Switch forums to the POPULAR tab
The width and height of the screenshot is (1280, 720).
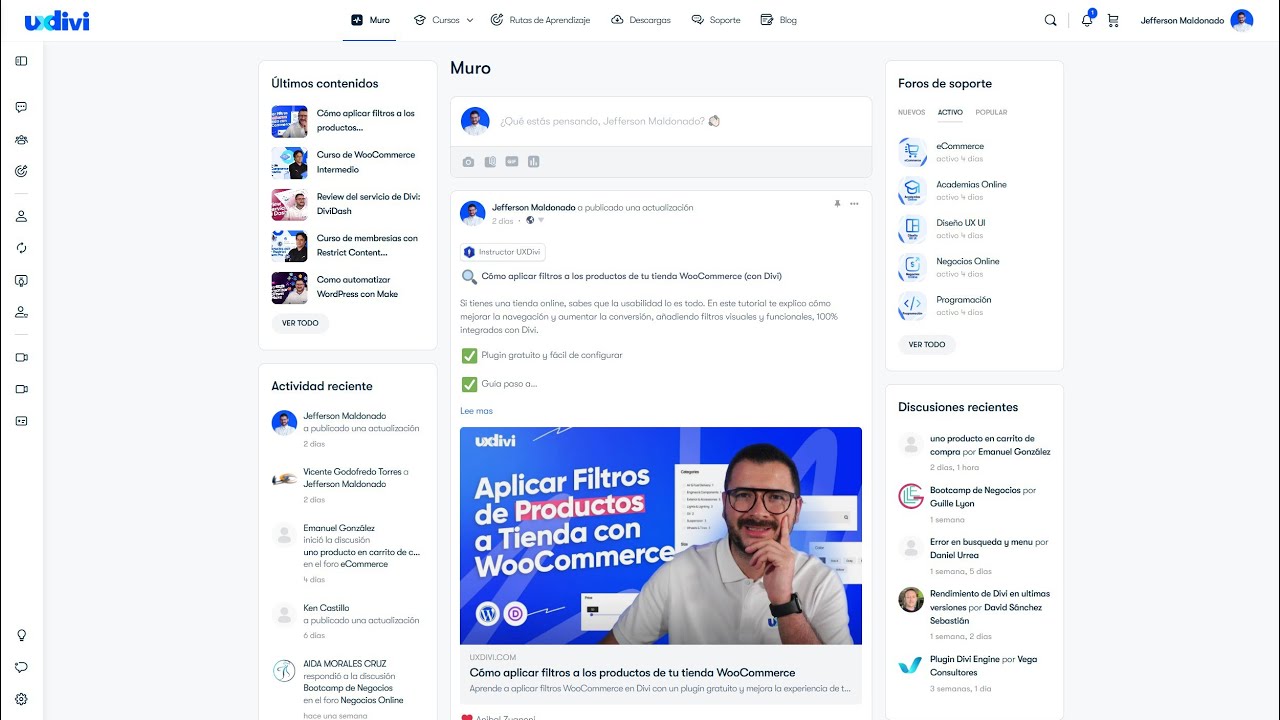(991, 113)
